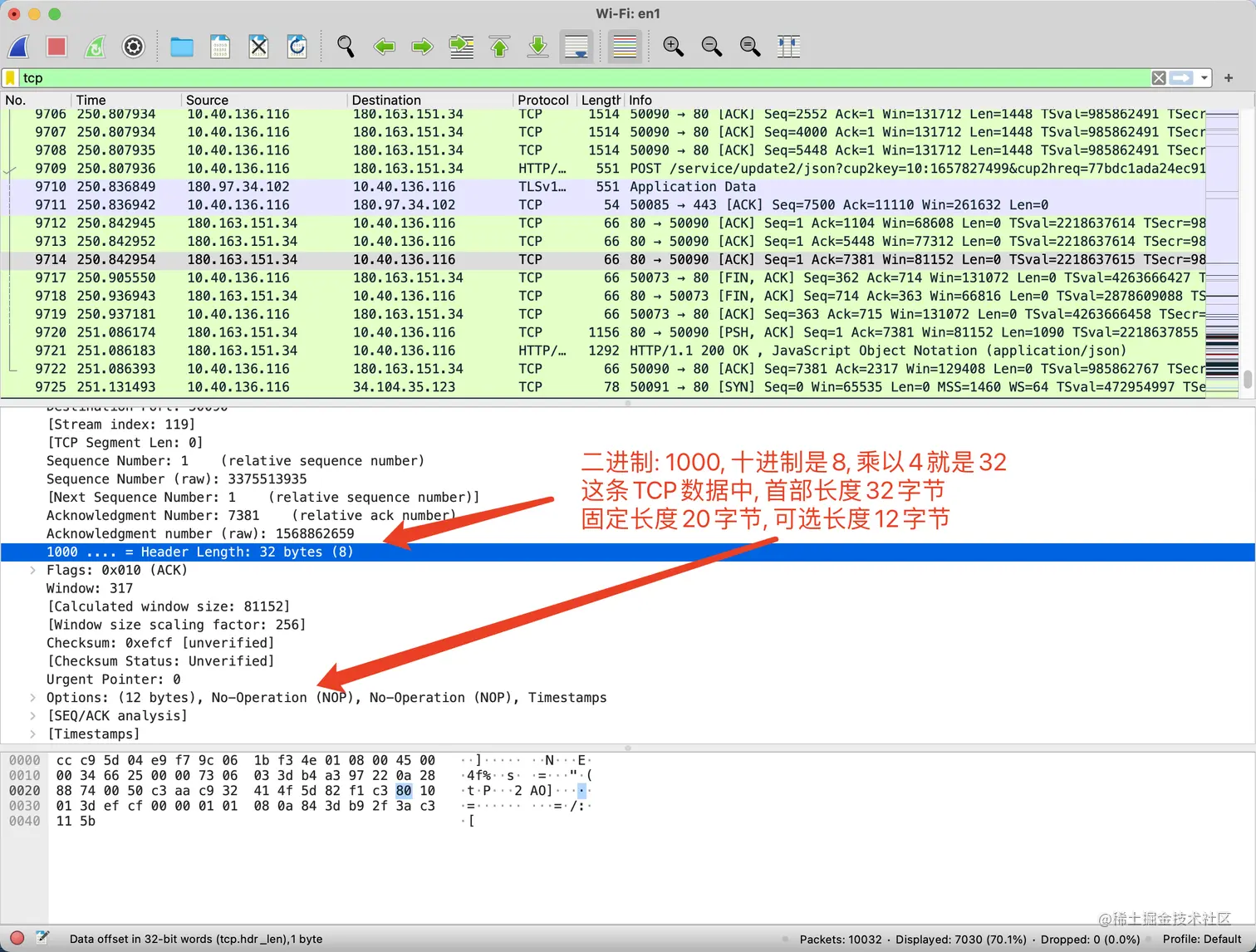
Task: Click the Profile: Default status entry
Action: pos(1202,939)
